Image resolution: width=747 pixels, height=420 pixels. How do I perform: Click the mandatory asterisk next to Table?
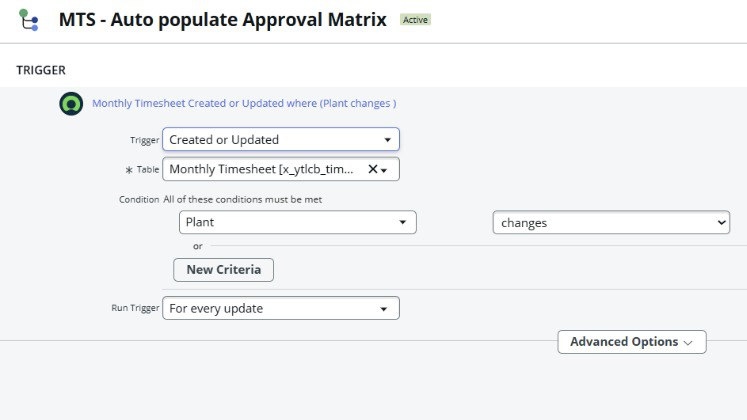[129, 171]
